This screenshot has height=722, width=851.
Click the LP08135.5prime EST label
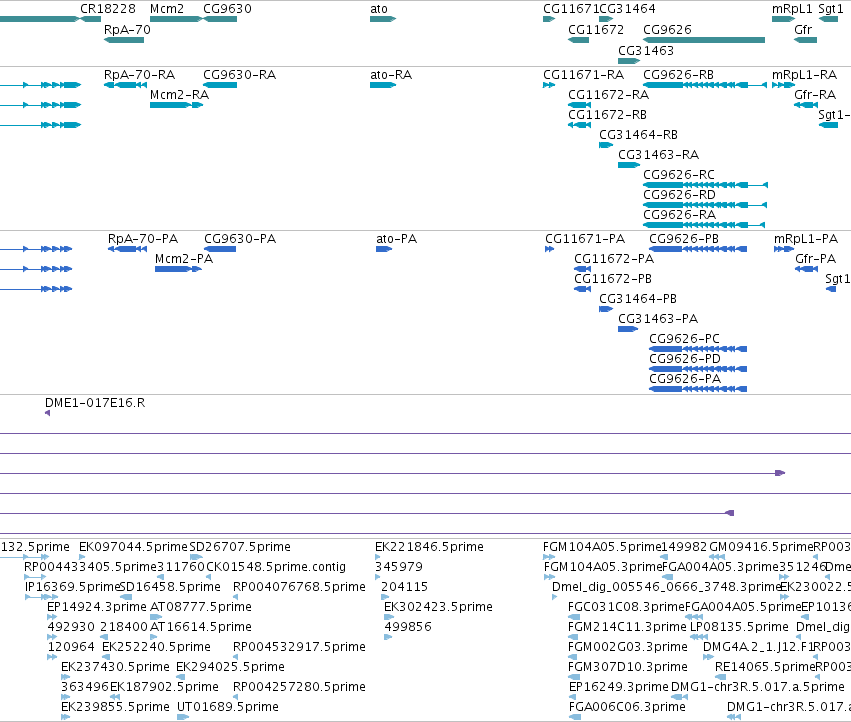click(x=739, y=627)
